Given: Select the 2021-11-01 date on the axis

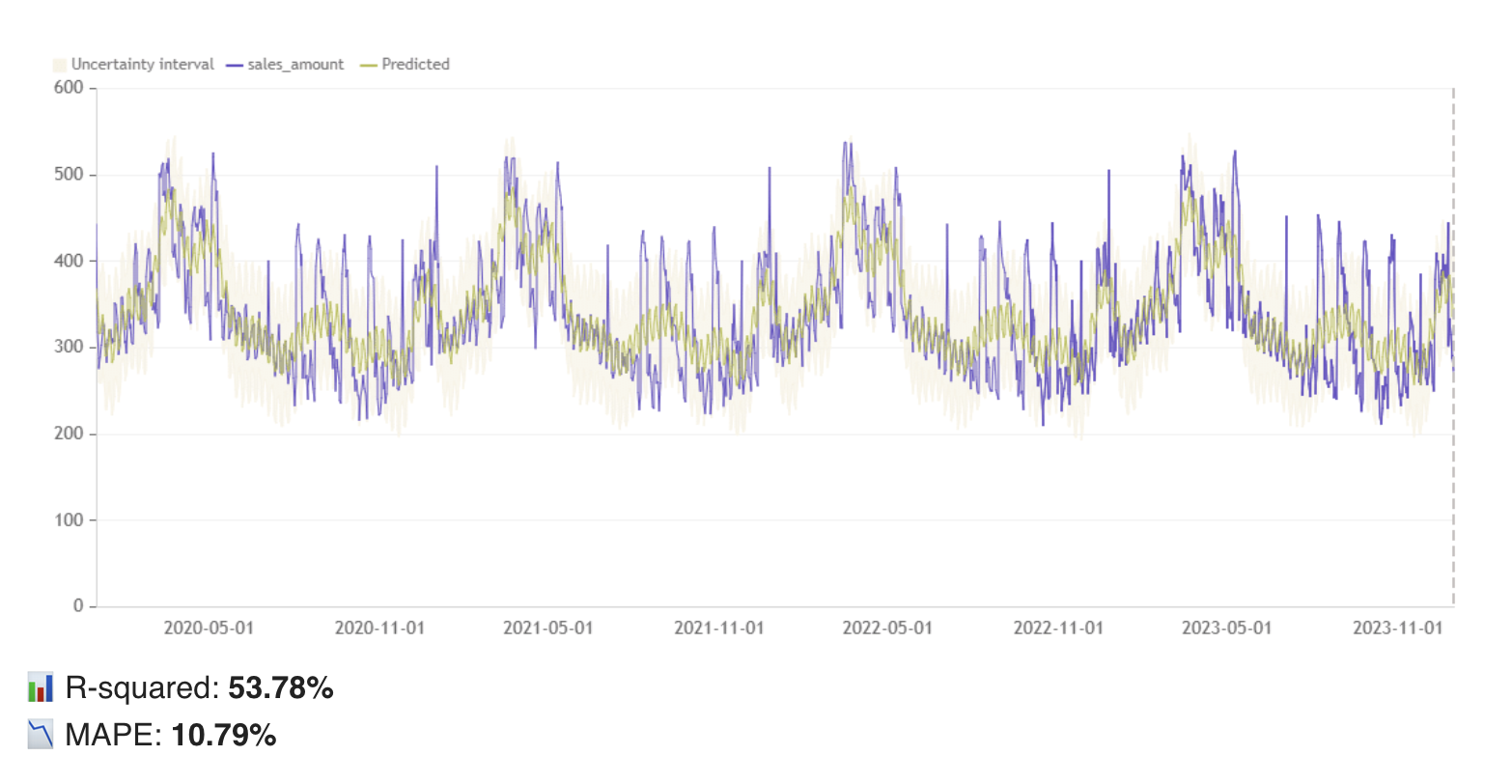Looking at the screenshot, I should [719, 629].
